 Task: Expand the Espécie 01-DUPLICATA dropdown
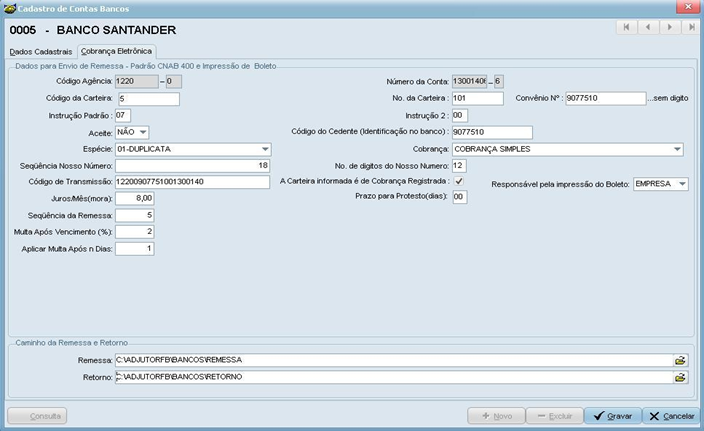tap(265, 149)
